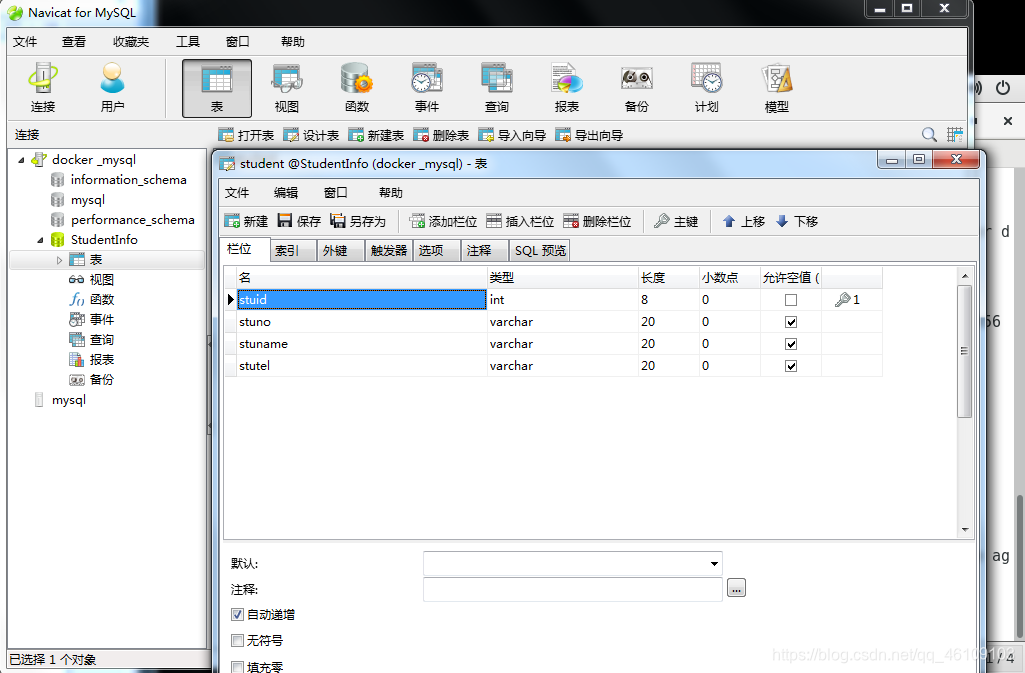Open the 计划 schedule icon in main toolbar

(706, 88)
